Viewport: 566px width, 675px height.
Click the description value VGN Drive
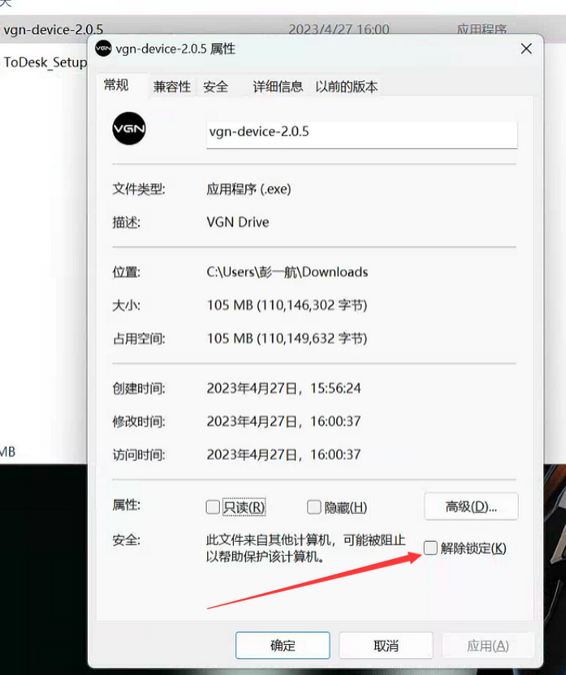pos(238,222)
